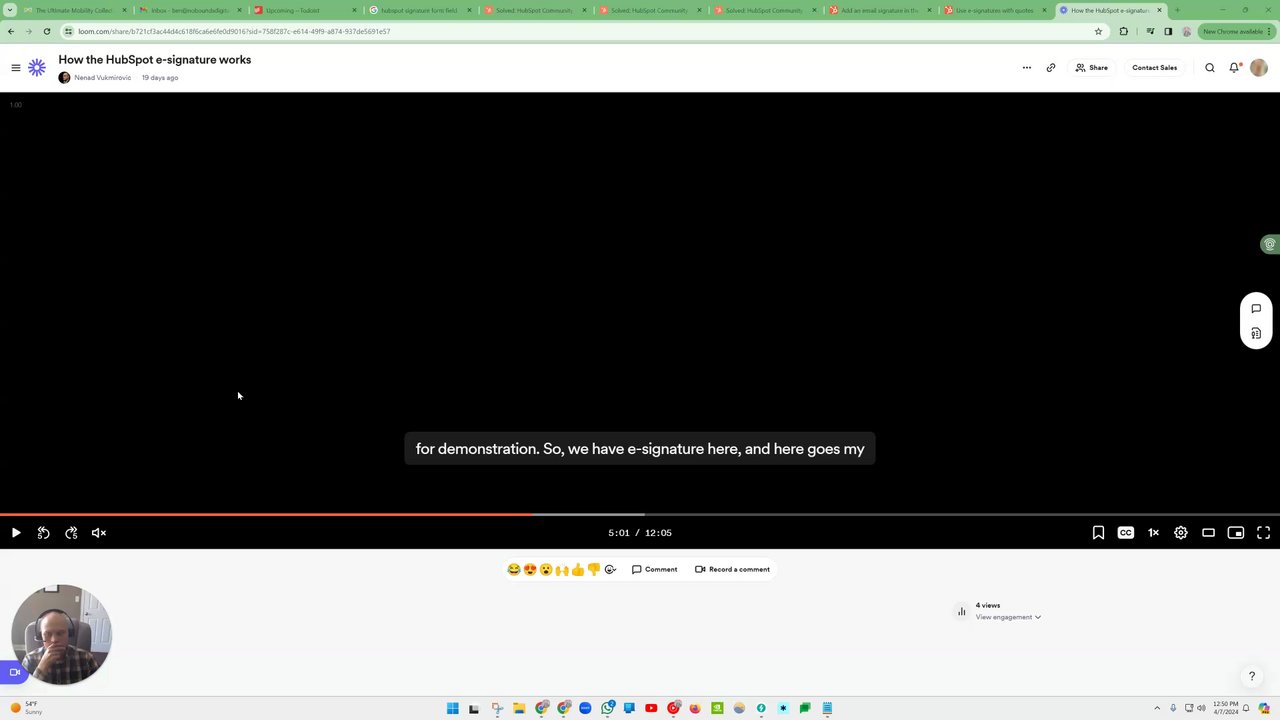Toggle the Chrome side panel
This screenshot has width=1280, height=720.
coord(1168,31)
